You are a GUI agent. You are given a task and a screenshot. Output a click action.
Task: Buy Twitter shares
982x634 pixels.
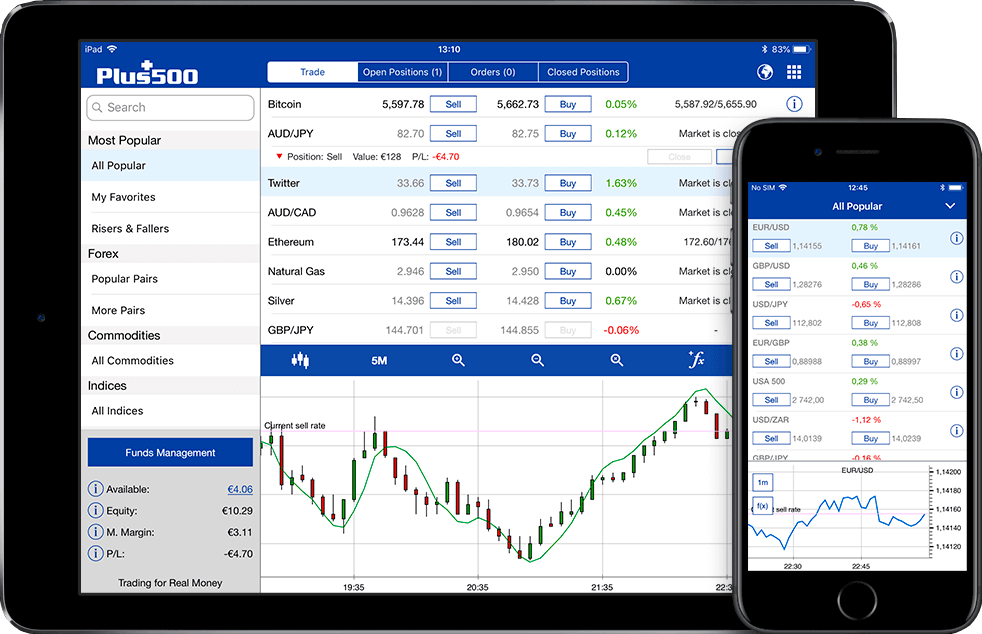click(568, 183)
